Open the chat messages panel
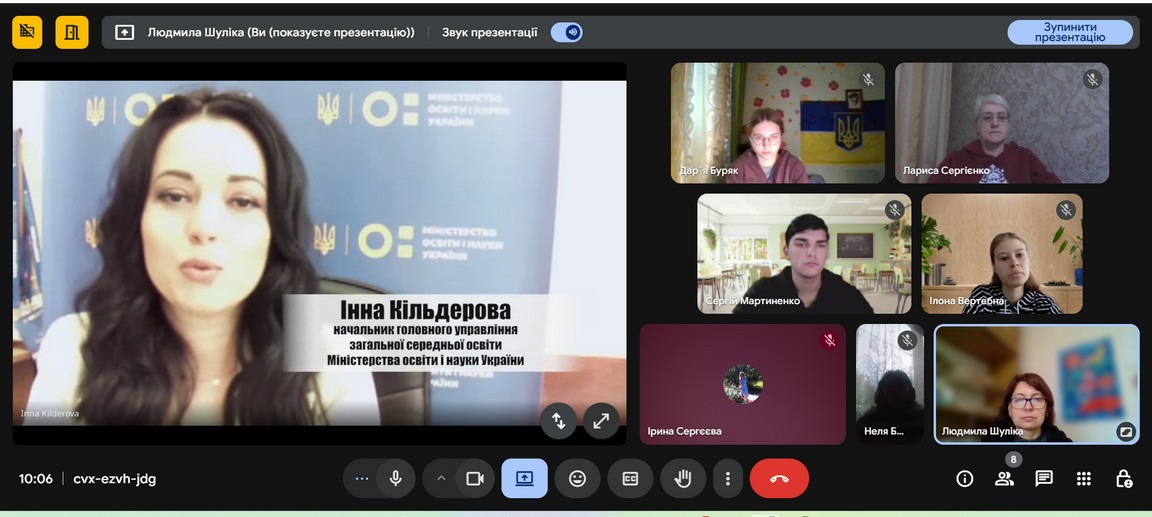This screenshot has width=1152, height=517. (1044, 479)
